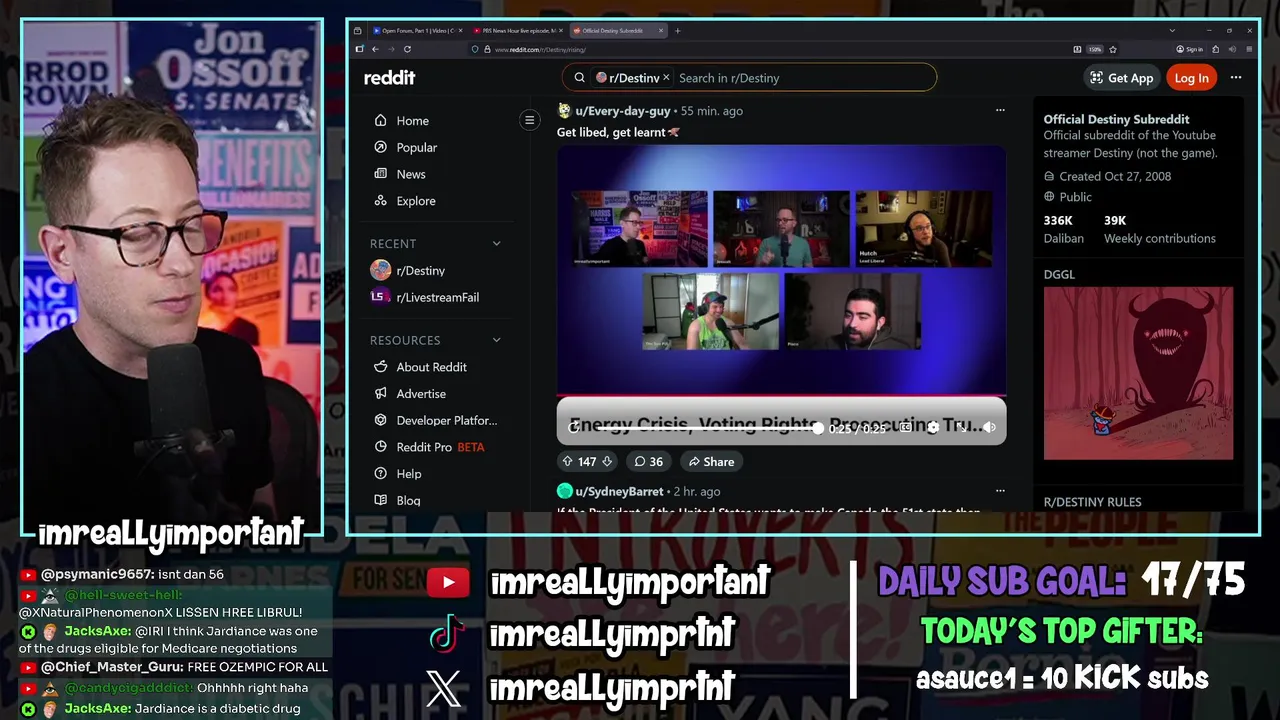Click the search magnifier icon
This screenshot has width=1280, height=720.
coord(579,78)
